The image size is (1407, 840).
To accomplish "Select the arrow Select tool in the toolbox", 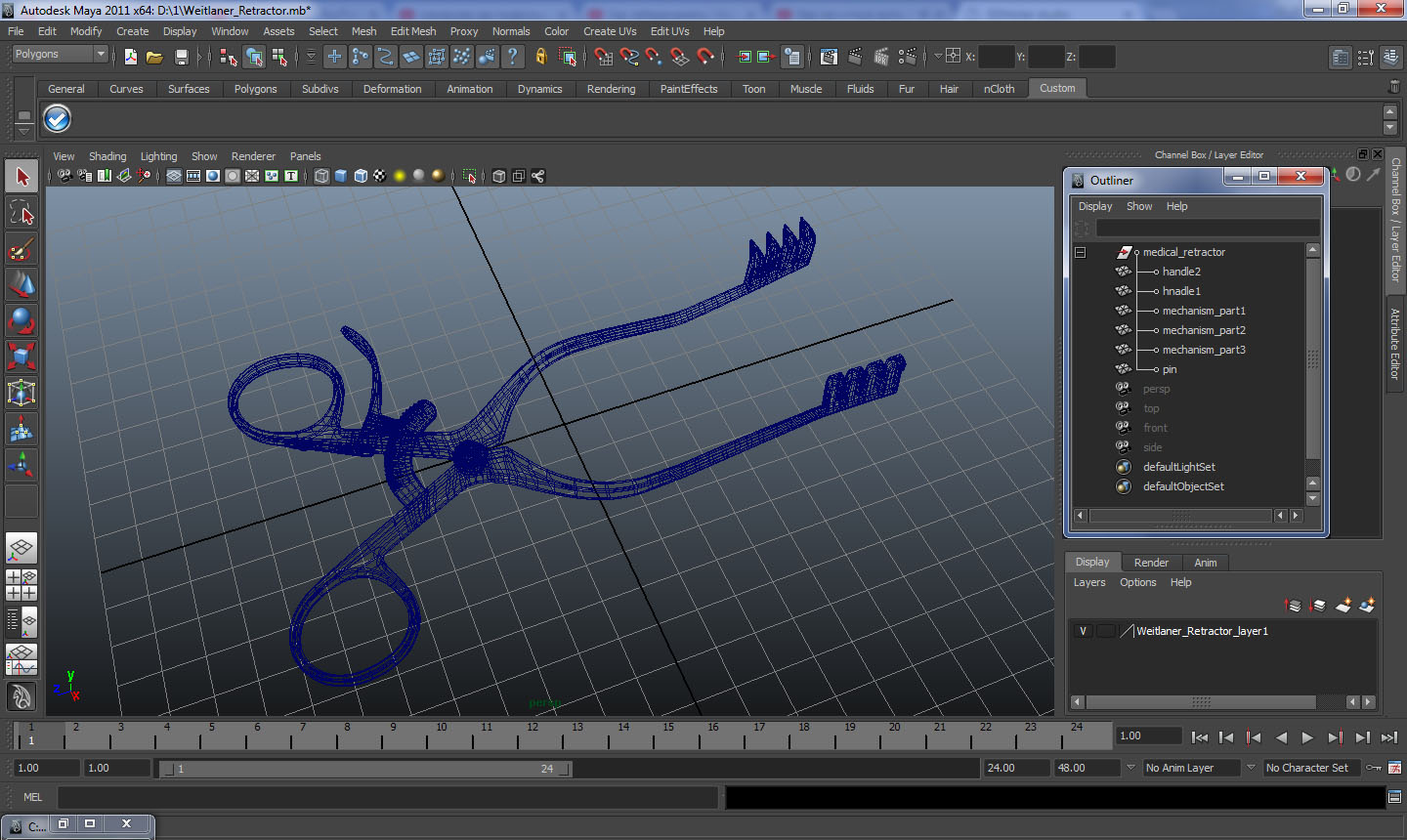I will 21,177.
